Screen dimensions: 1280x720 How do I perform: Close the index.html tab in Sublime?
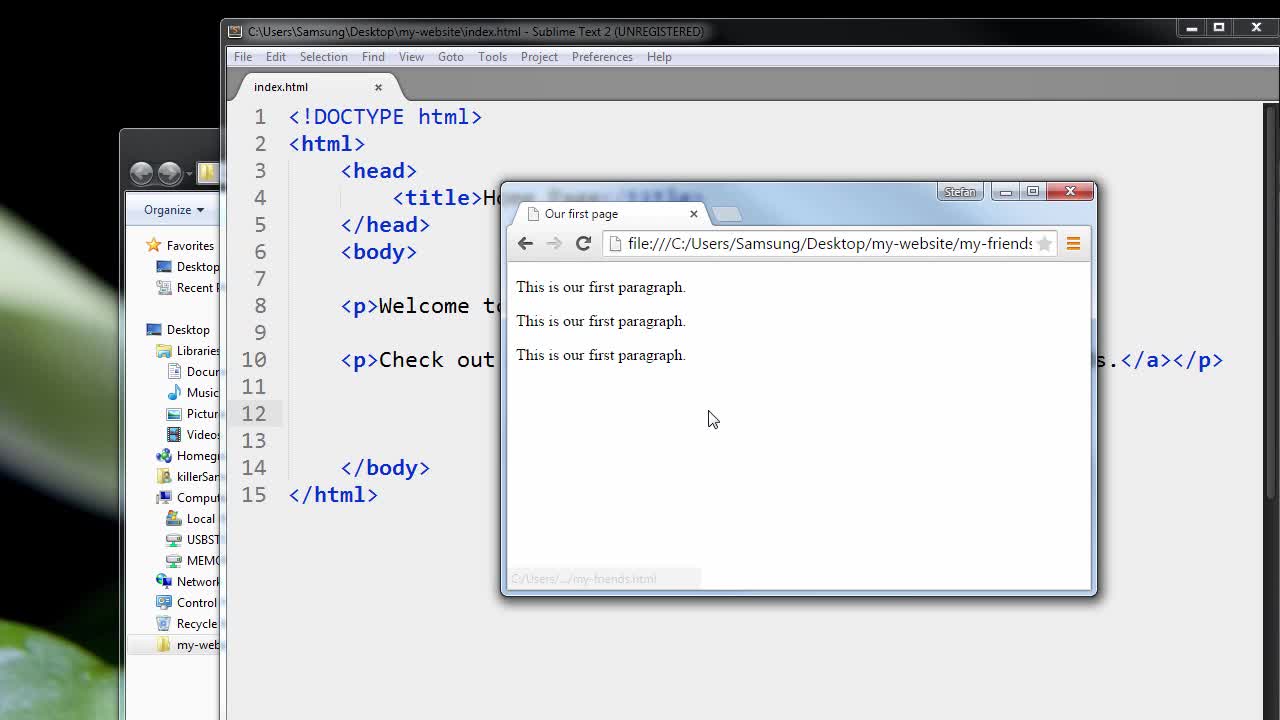[x=378, y=87]
